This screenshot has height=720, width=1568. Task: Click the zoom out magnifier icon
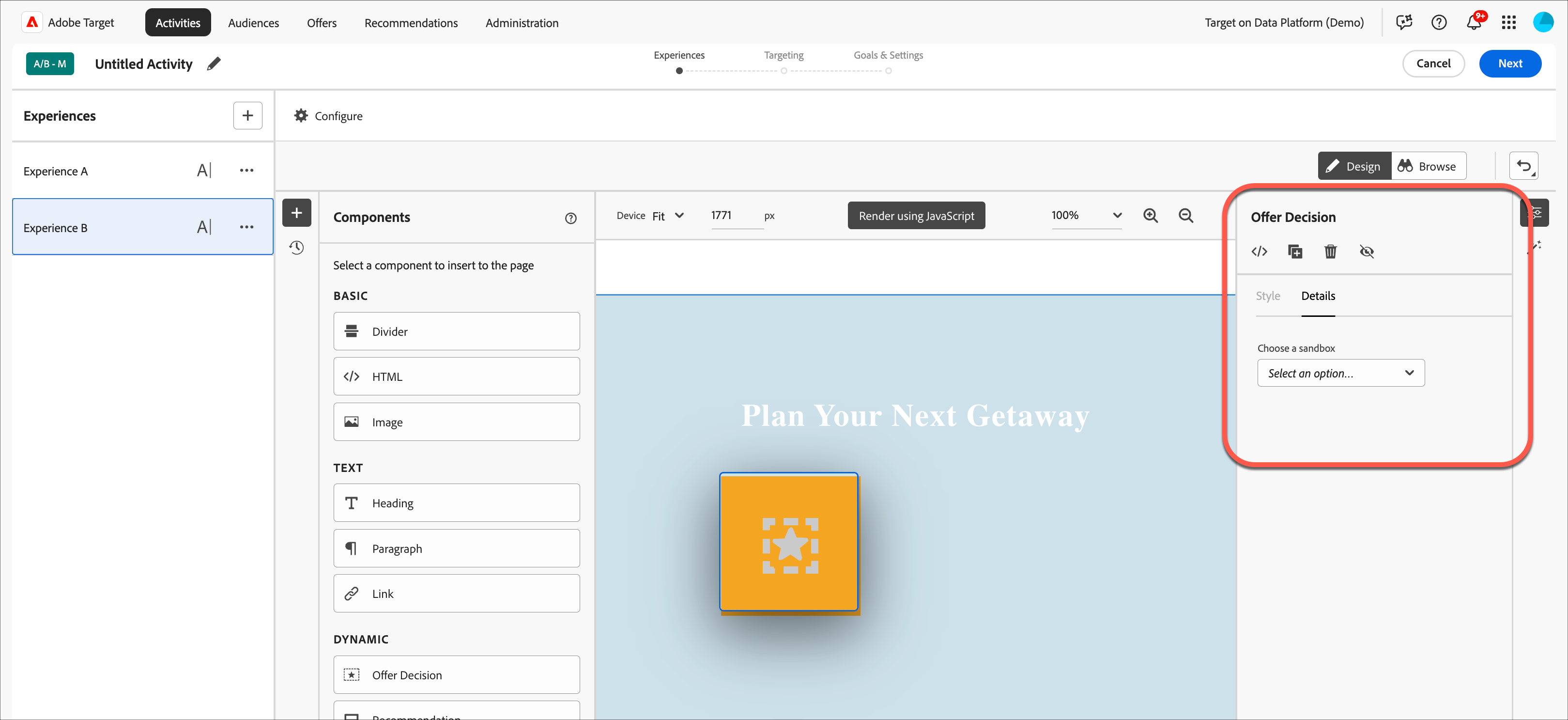[1185, 216]
